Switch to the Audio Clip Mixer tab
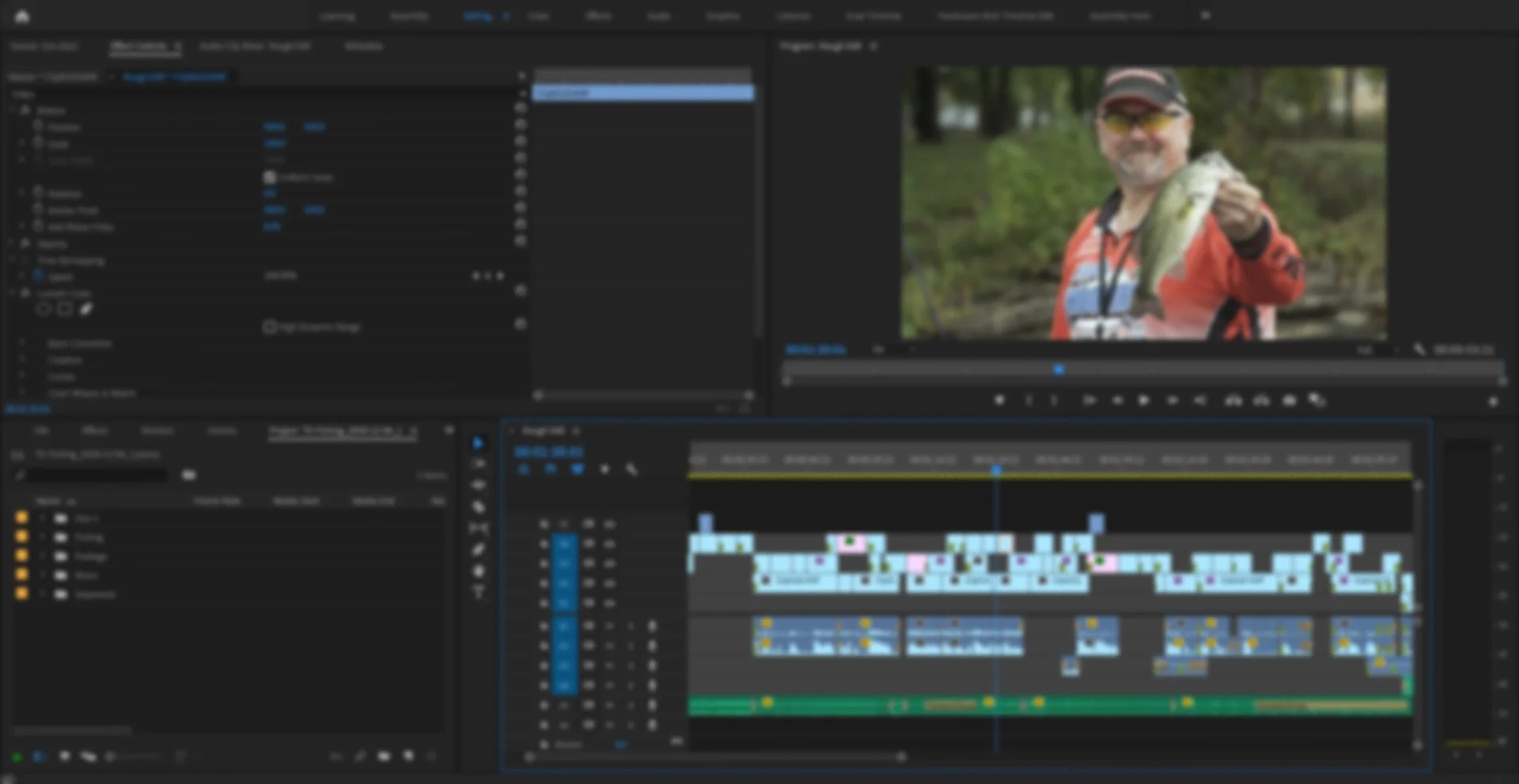The image size is (1519, 784). click(255, 47)
